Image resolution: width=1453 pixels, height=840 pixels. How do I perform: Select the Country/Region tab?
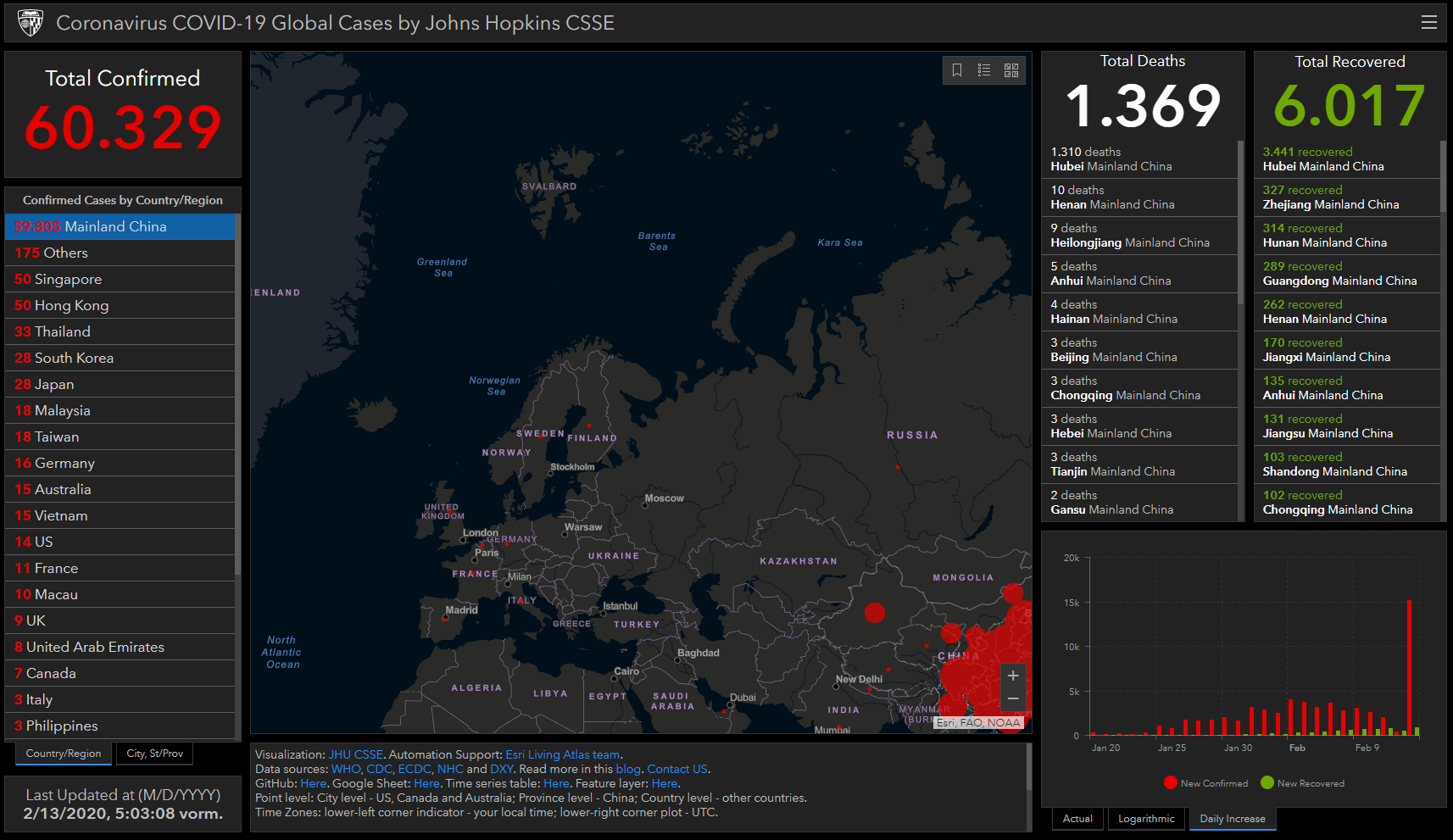coord(62,753)
